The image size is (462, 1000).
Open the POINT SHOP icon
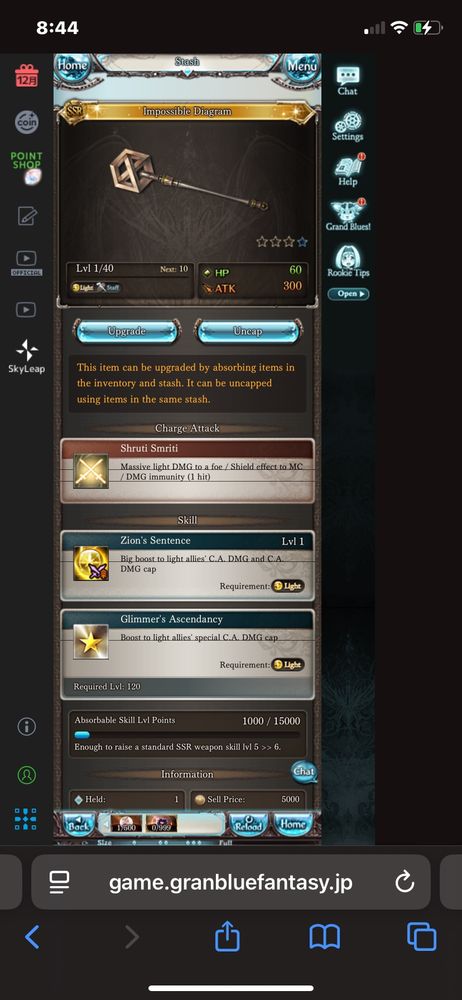pos(27,167)
